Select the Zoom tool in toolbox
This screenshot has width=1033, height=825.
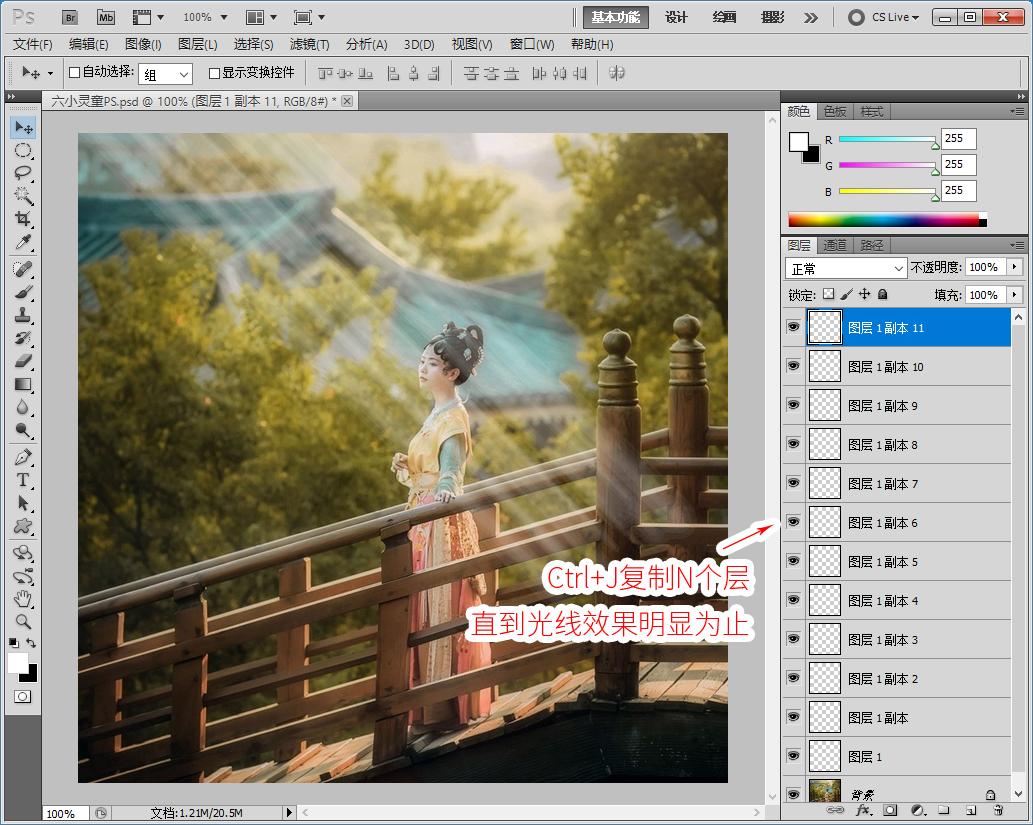23,621
